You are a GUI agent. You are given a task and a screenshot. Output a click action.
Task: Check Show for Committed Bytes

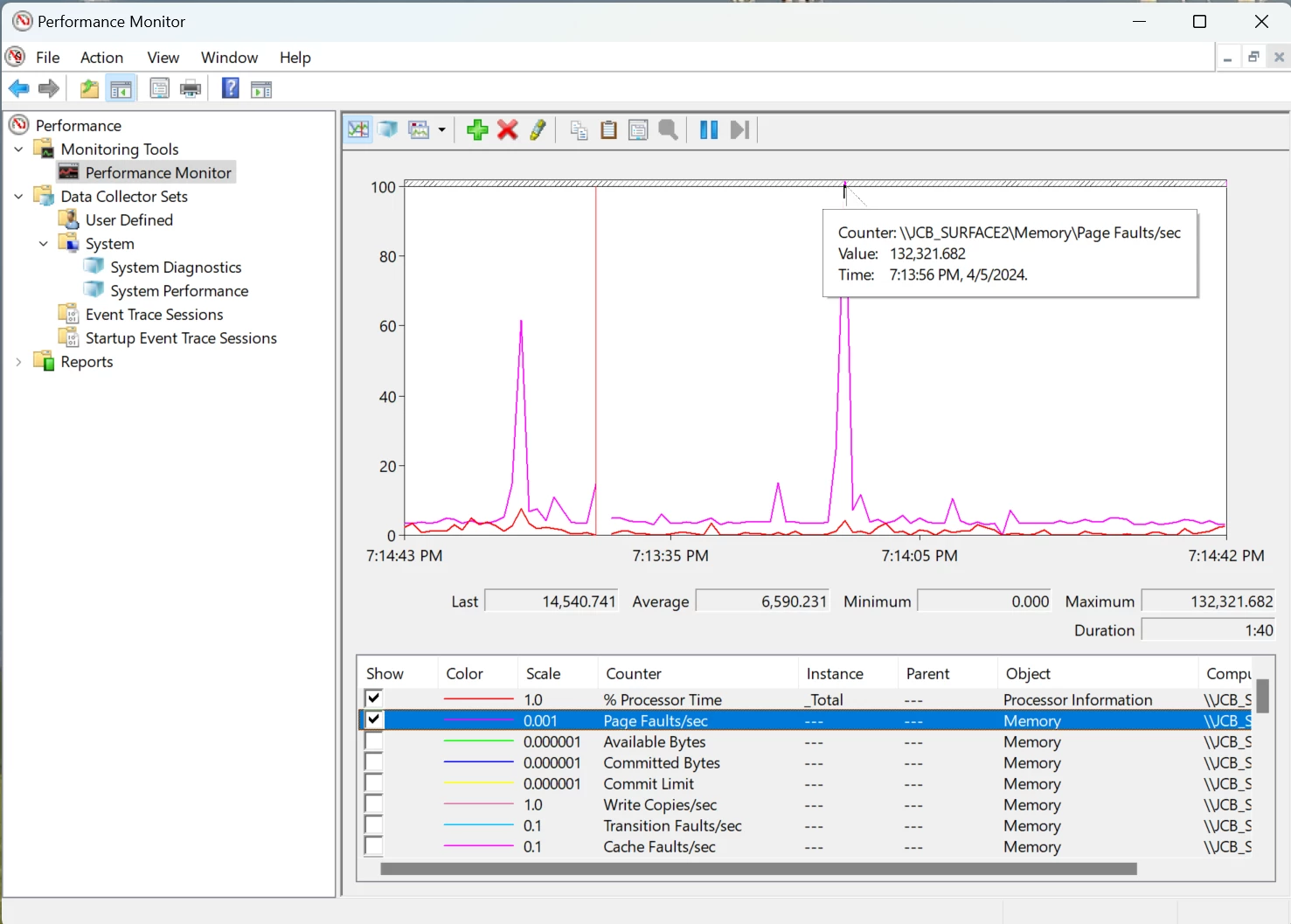pyautogui.click(x=374, y=761)
